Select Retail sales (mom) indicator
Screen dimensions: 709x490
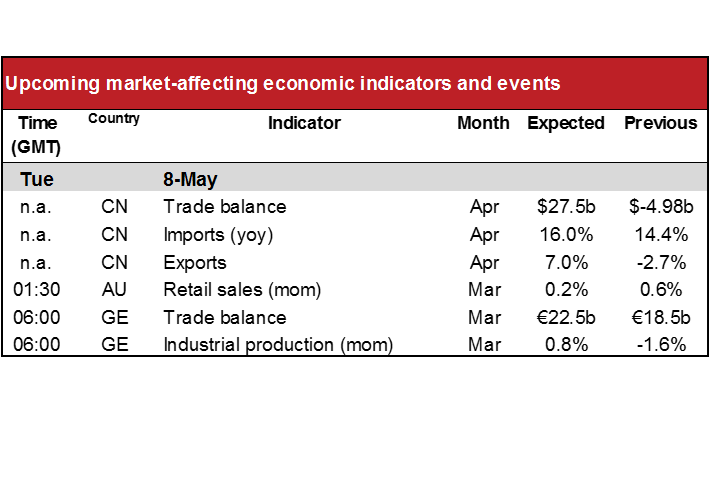[242, 290]
